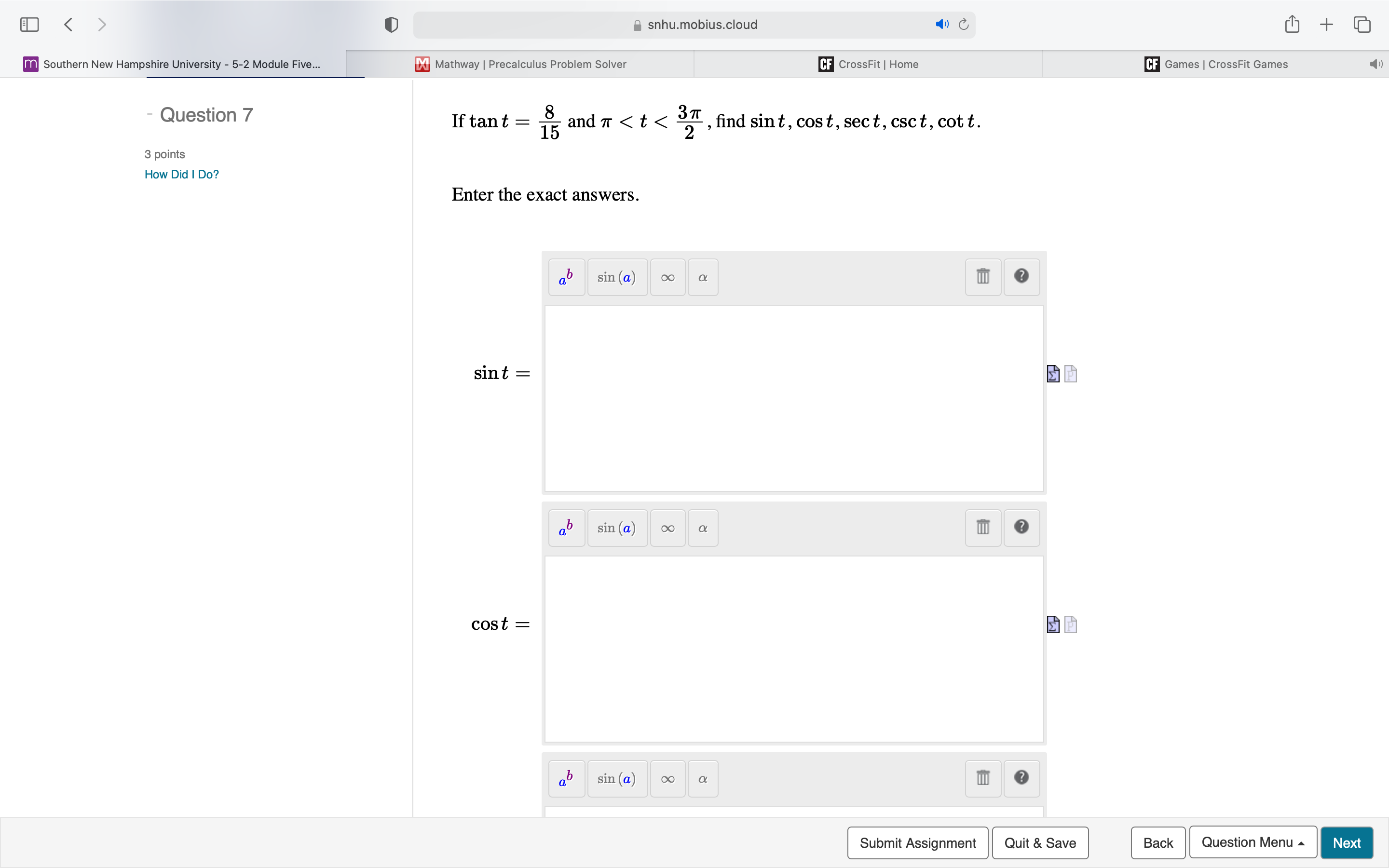Open equation editor help for the cos t field
The width and height of the screenshot is (1389, 868).
point(1021,528)
